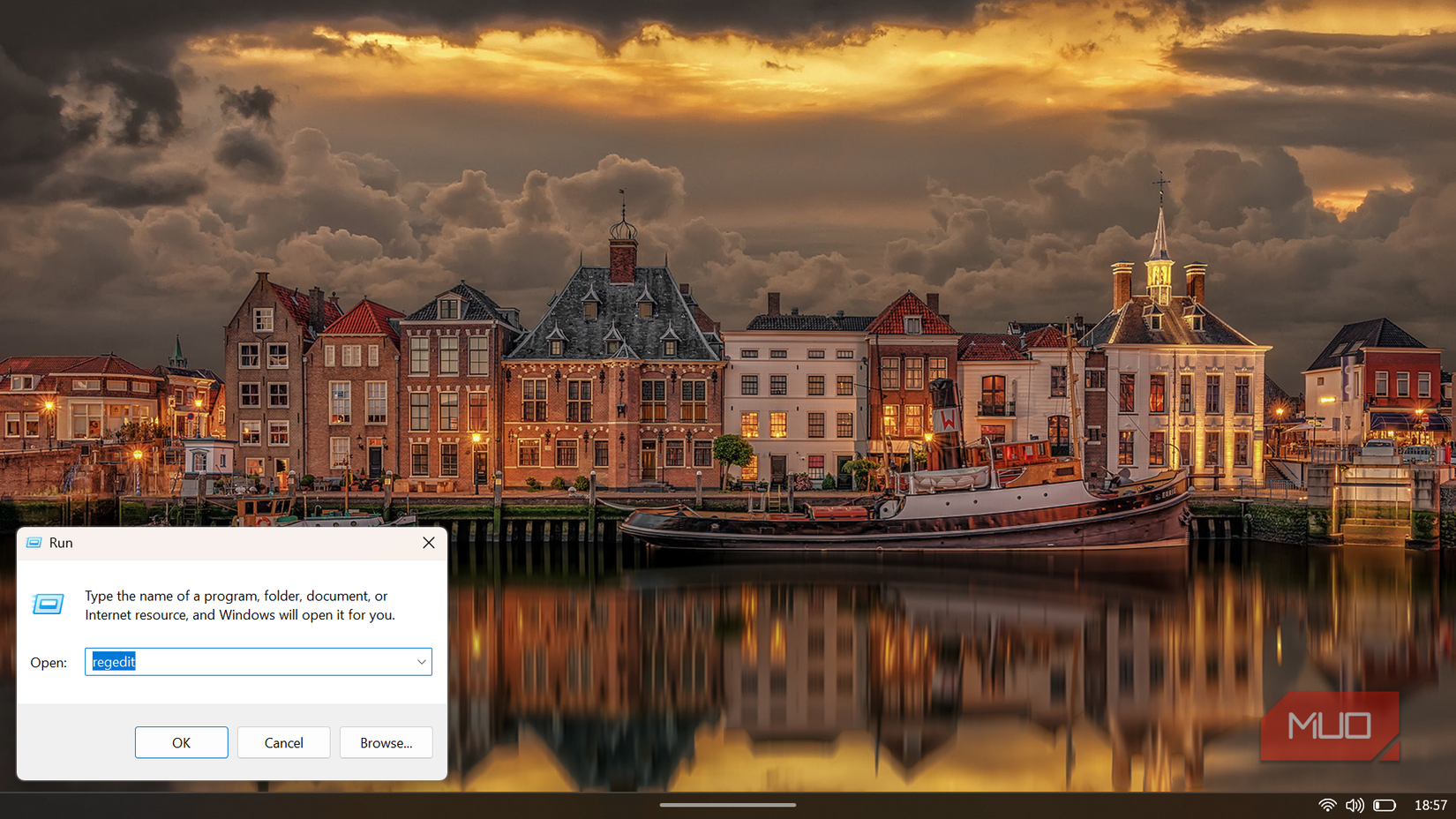The width and height of the screenshot is (1456, 819).
Task: Show recent run commands via the combo box chevron
Action: [420, 662]
